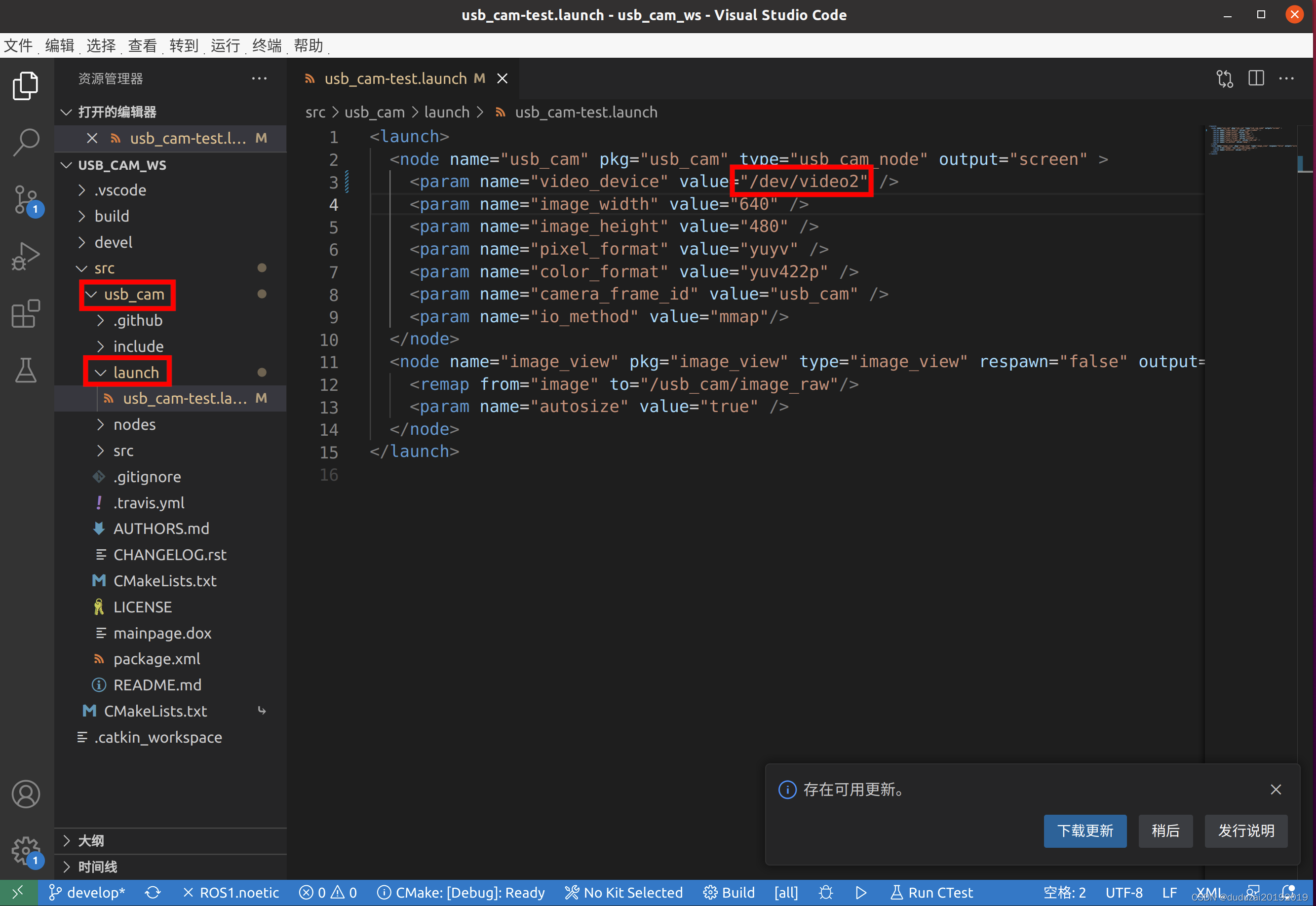Select the [all] build target
Image resolution: width=1316 pixels, height=906 pixels.
[x=786, y=892]
